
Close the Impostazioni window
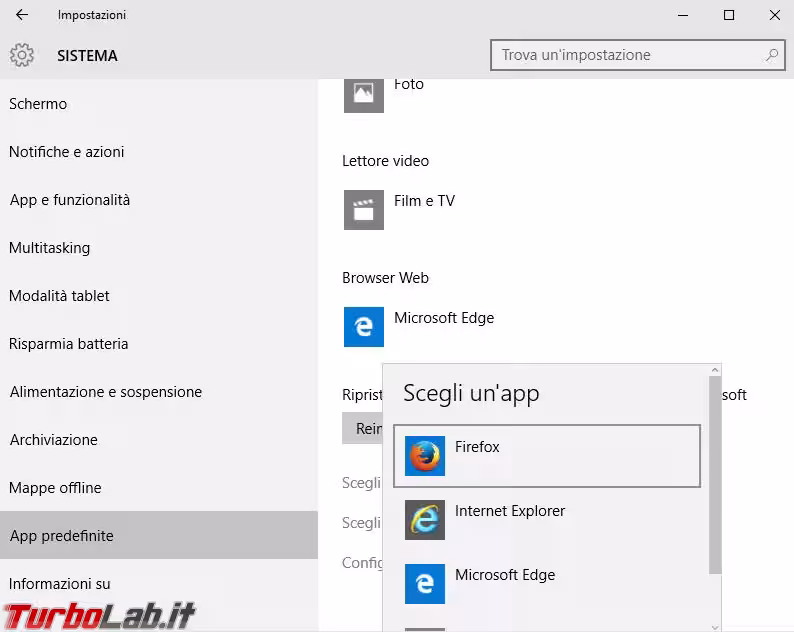[x=774, y=15]
